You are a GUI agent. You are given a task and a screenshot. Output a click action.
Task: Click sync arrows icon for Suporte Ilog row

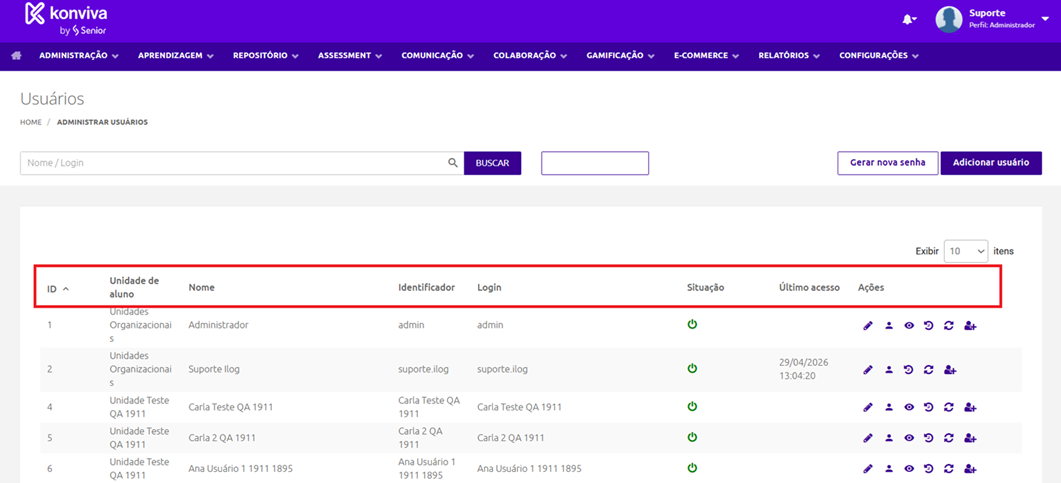point(929,370)
